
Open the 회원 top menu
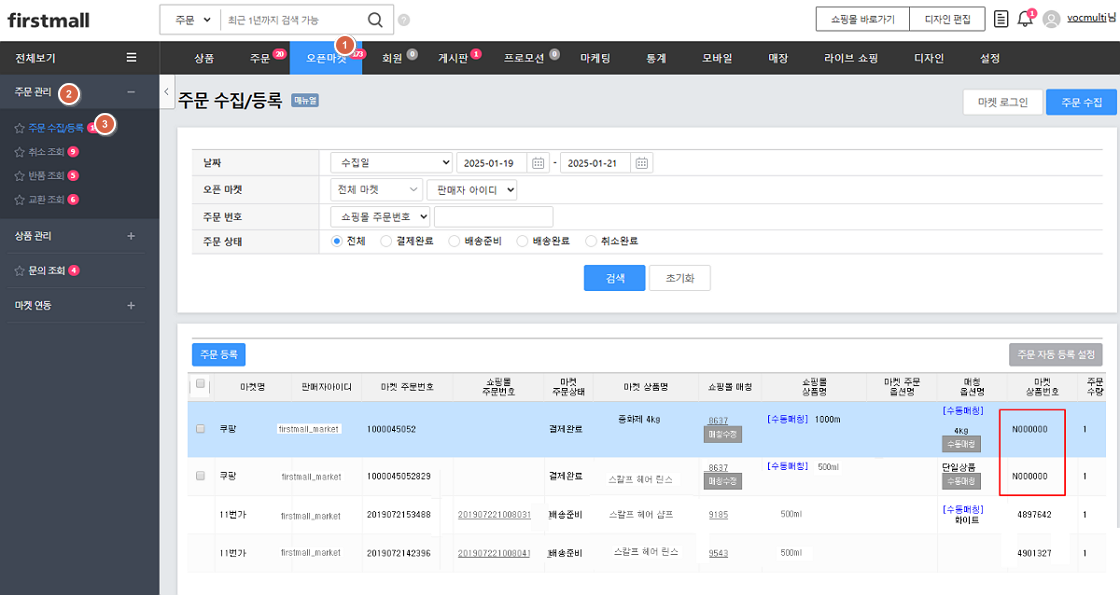click(x=393, y=58)
